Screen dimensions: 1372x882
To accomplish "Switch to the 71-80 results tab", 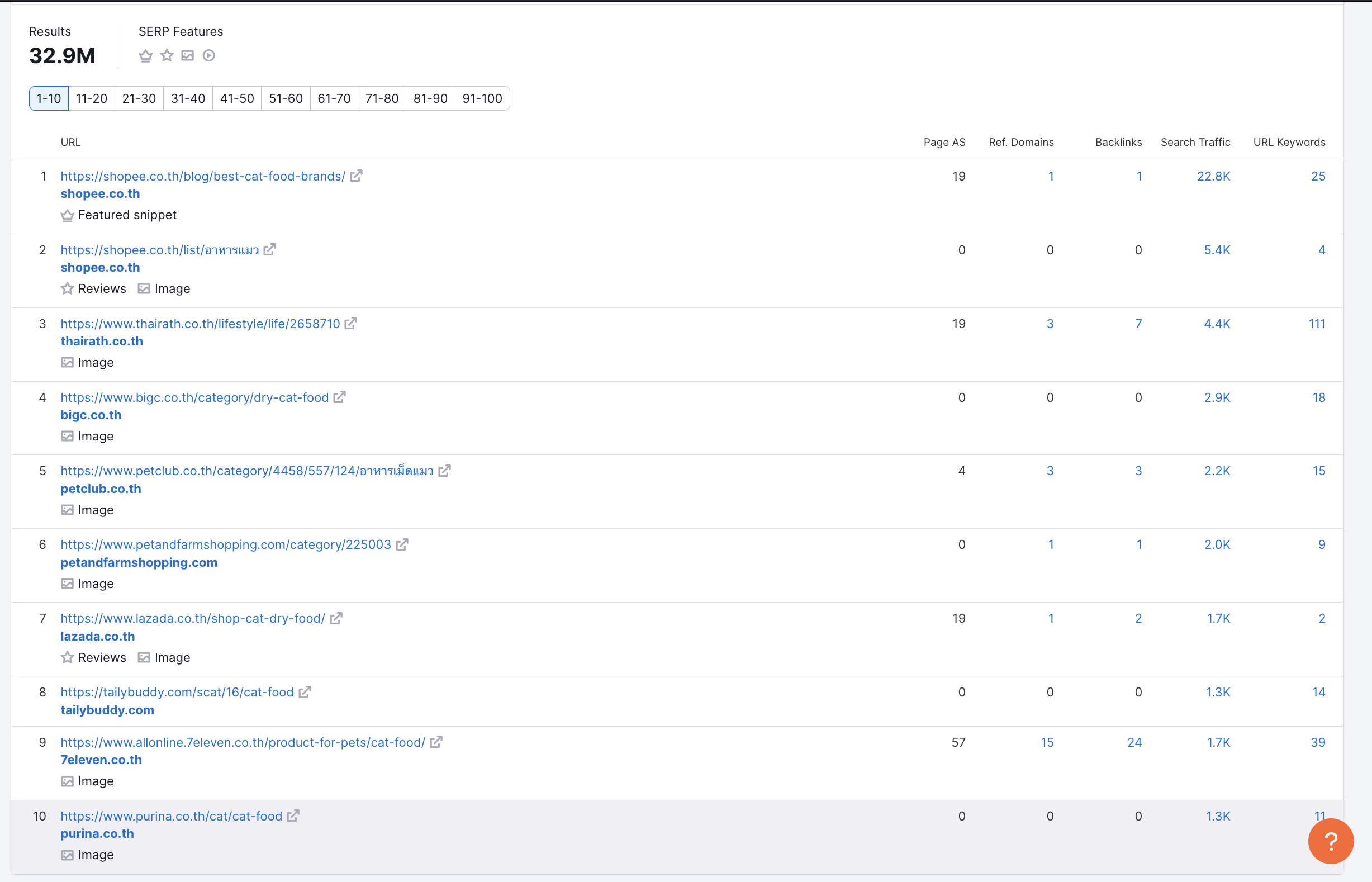I will 382,98.
